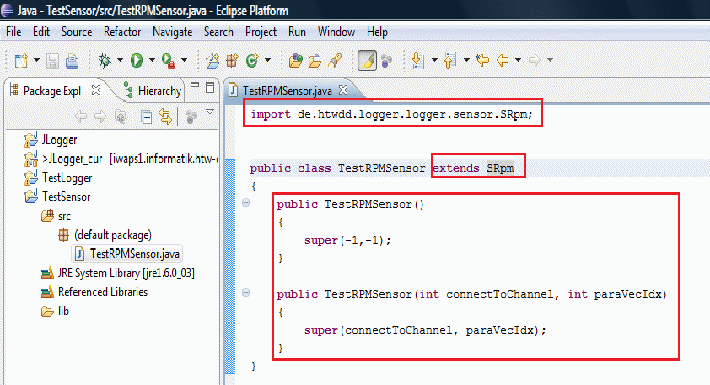
Task: Open the Refactor menu
Action: pyautogui.click(x=122, y=32)
